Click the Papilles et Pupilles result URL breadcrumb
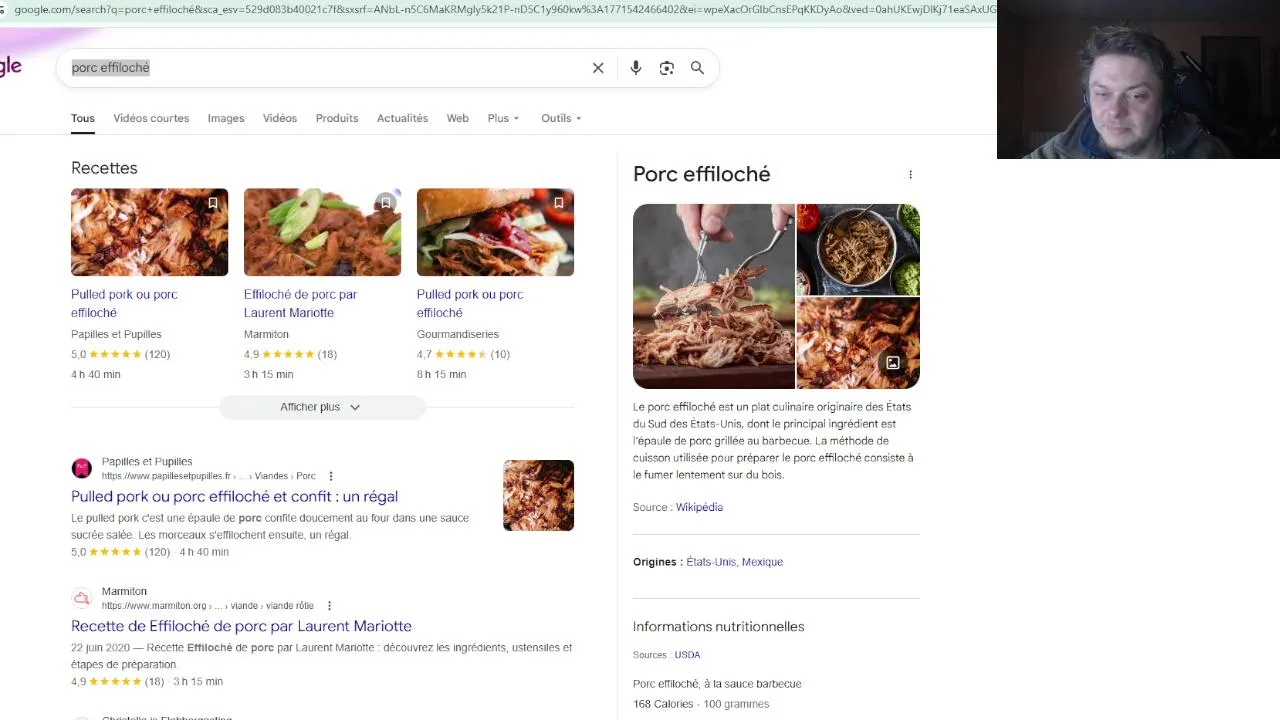The height and width of the screenshot is (720, 1280). pyautogui.click(x=208, y=476)
